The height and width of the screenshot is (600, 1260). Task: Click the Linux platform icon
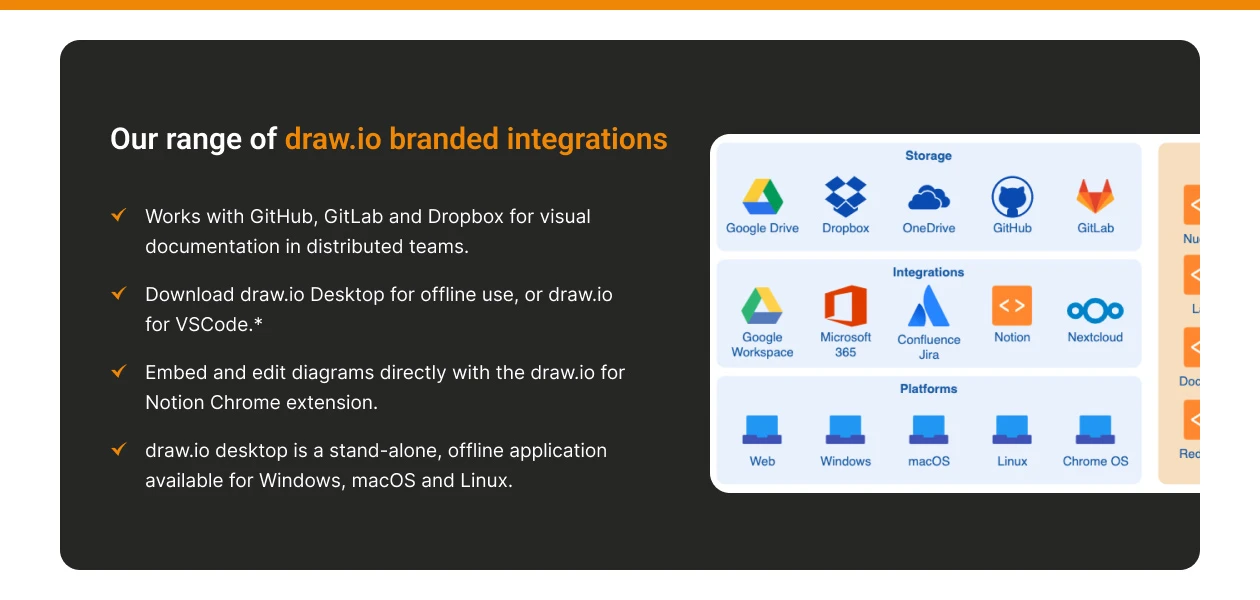tap(1012, 430)
